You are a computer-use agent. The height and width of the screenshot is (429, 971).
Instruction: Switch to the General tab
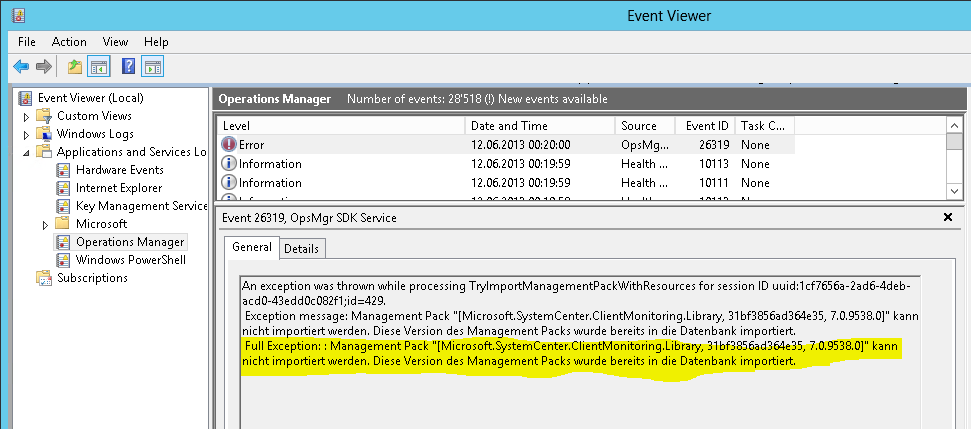(251, 247)
